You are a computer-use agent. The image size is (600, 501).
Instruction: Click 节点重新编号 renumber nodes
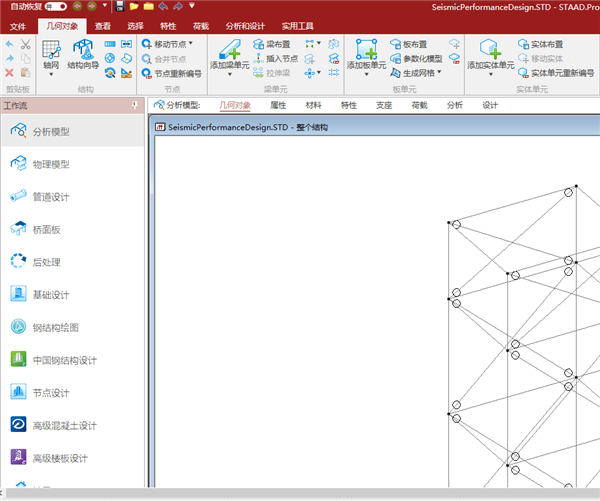(x=171, y=73)
